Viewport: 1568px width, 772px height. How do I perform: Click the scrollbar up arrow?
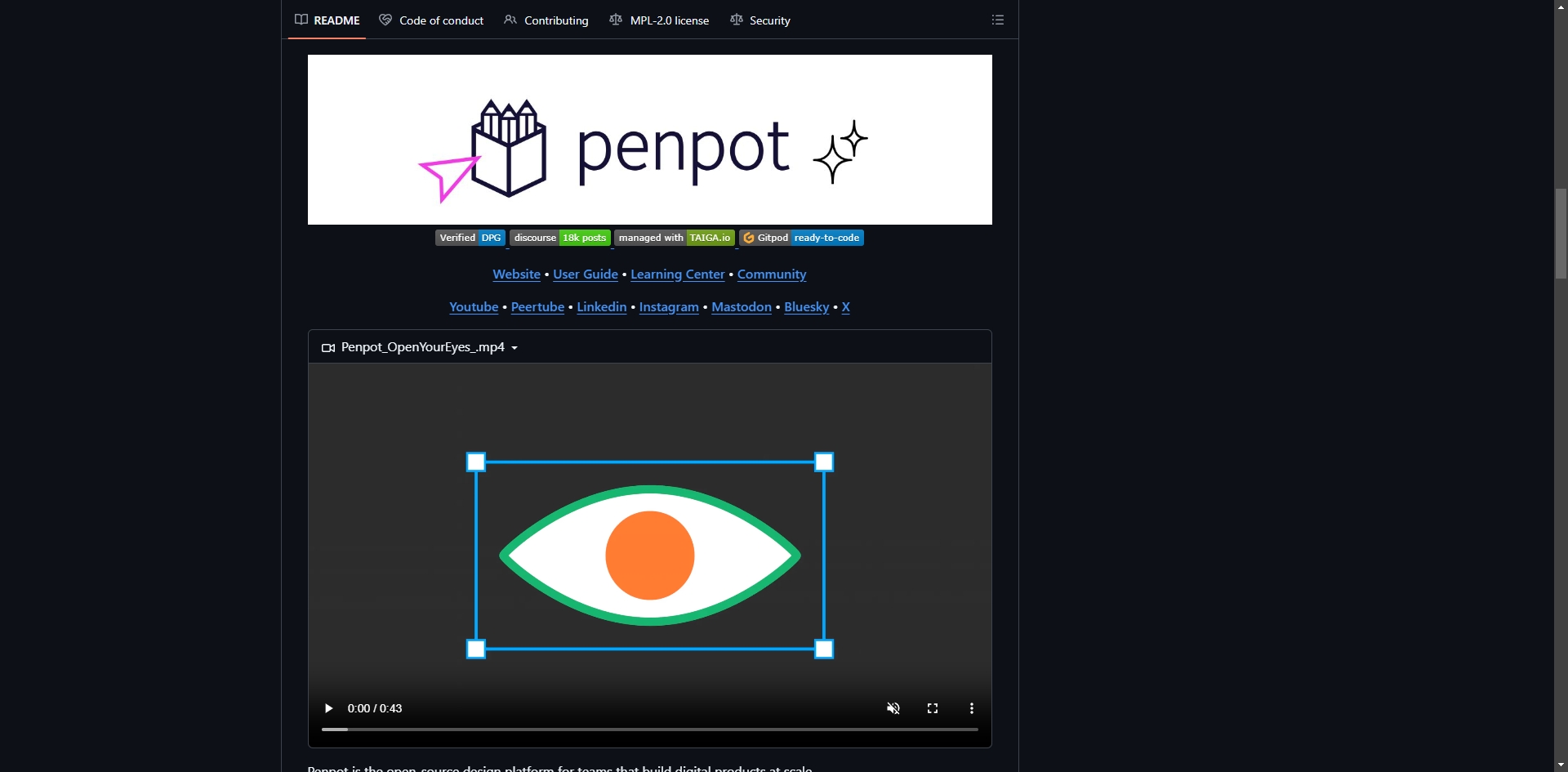click(x=1561, y=6)
